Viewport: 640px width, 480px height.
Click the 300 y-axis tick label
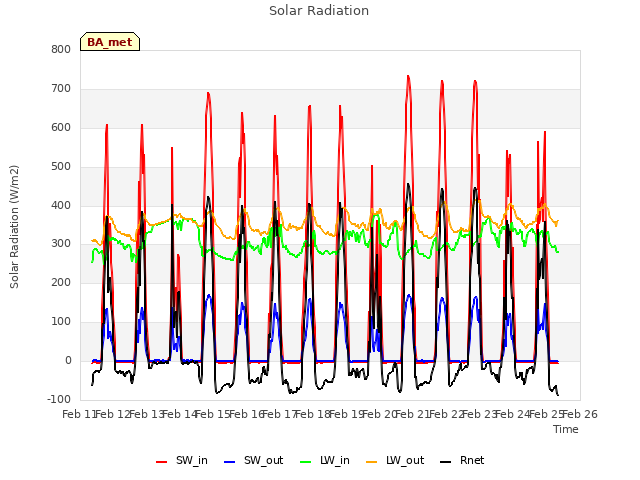[61, 244]
